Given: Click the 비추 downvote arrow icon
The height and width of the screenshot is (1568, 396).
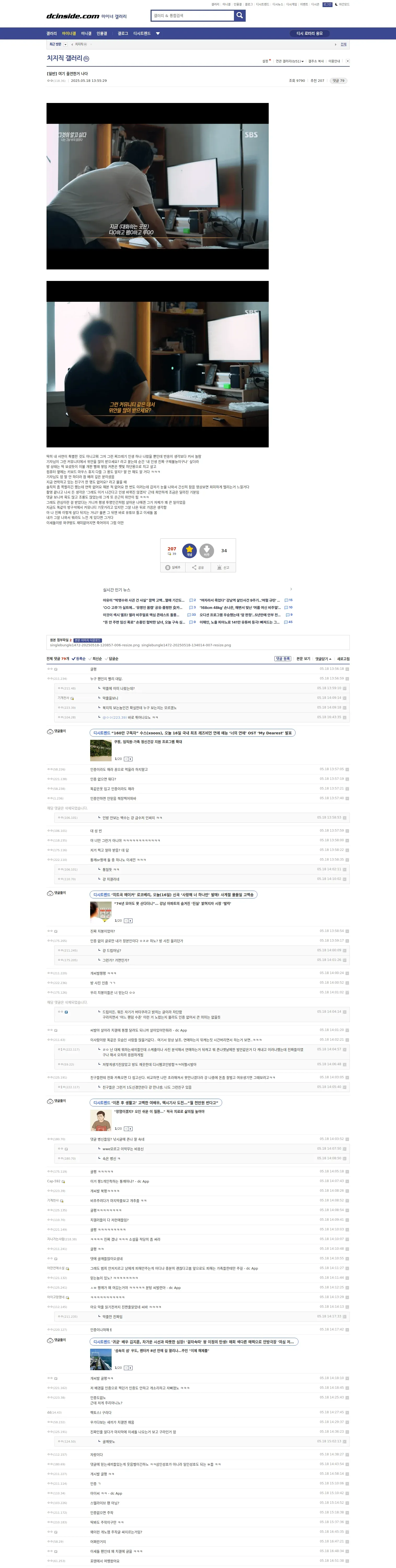Looking at the screenshot, I should click(x=206, y=550).
